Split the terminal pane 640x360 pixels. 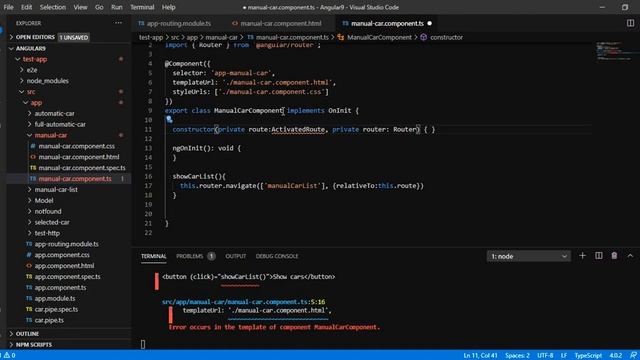click(x=598, y=256)
